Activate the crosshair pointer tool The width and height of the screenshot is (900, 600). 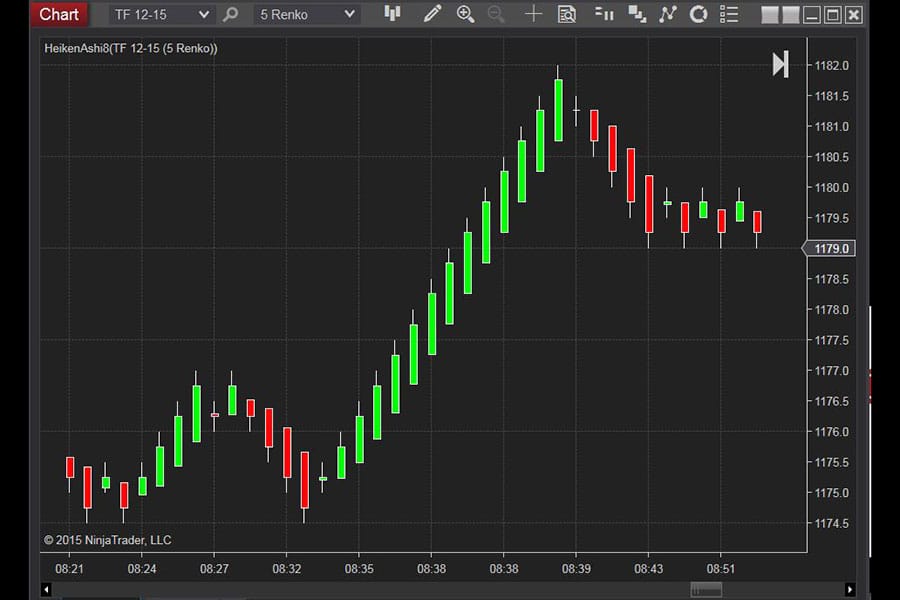533,14
